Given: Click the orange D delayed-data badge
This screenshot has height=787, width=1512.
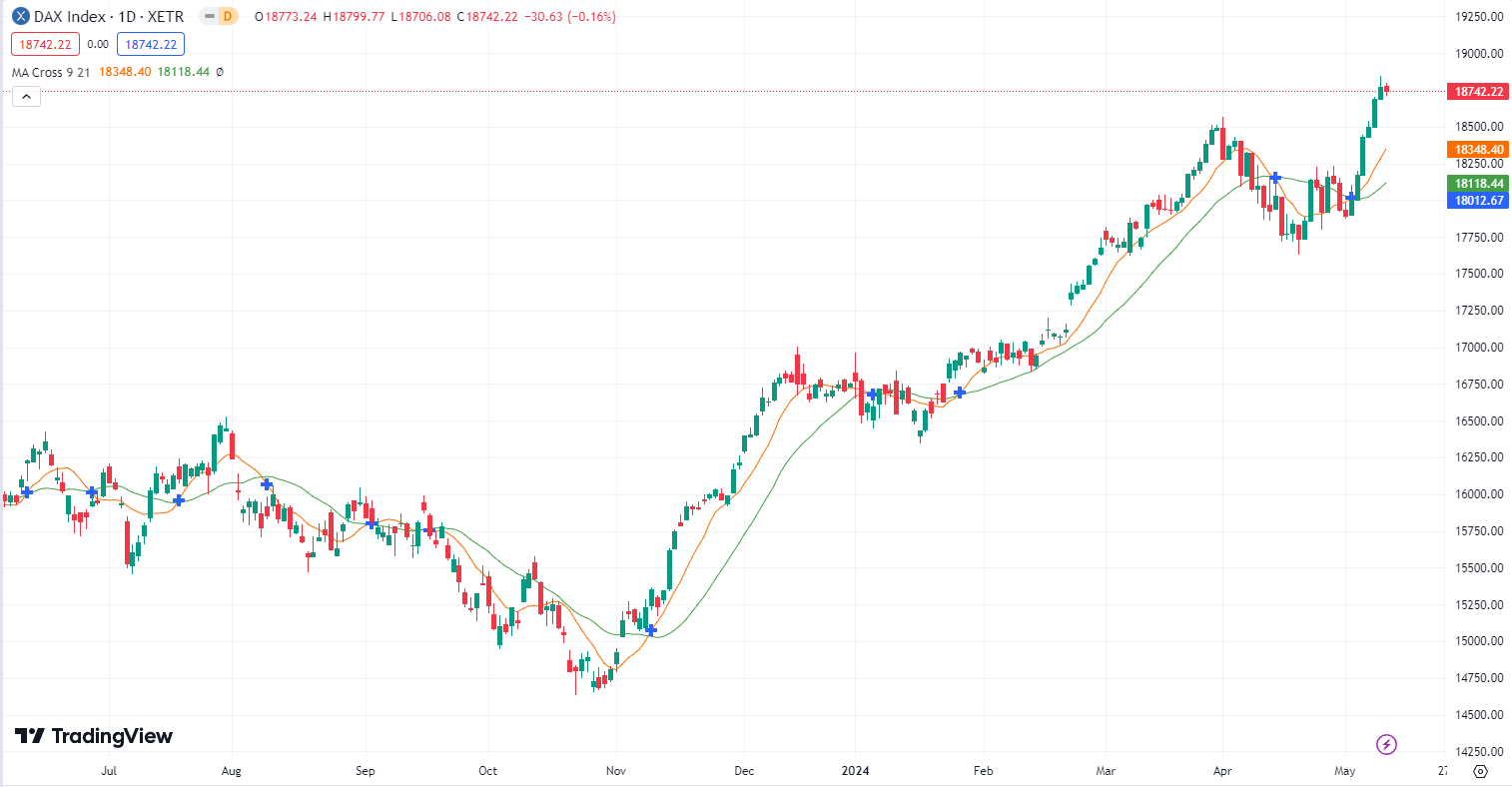Looking at the screenshot, I should coord(229,16).
